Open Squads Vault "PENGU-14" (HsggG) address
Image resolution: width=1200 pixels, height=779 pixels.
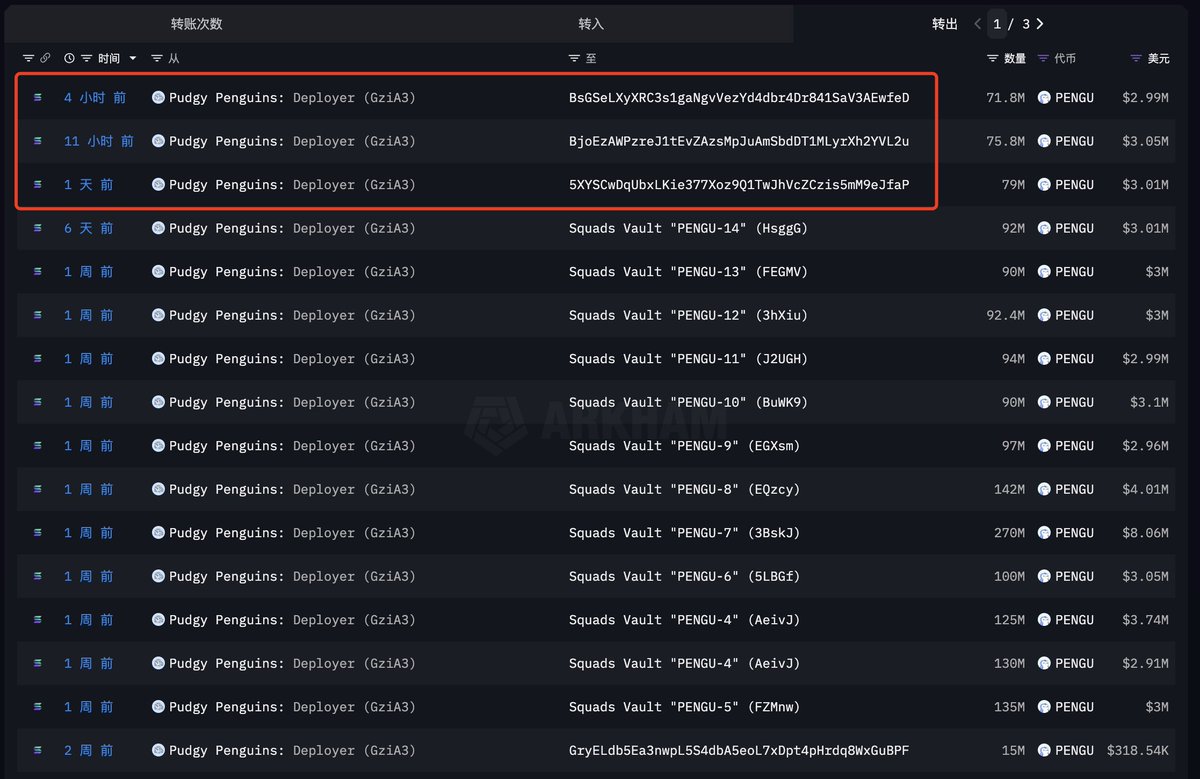click(x=688, y=228)
